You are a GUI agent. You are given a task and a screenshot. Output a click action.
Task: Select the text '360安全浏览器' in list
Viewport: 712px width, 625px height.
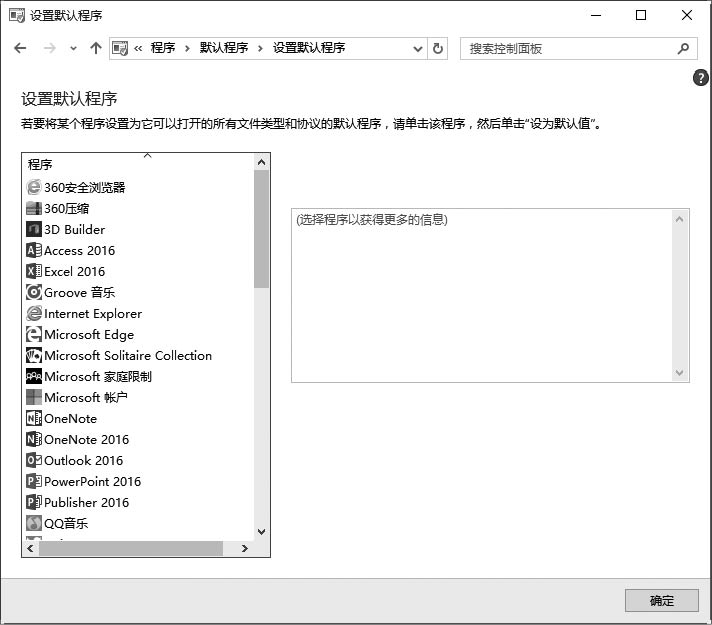pos(84,188)
